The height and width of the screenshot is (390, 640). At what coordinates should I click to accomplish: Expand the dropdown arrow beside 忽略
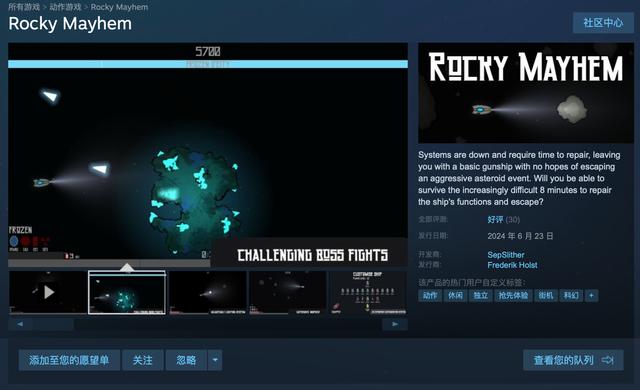pyautogui.click(x=215, y=360)
